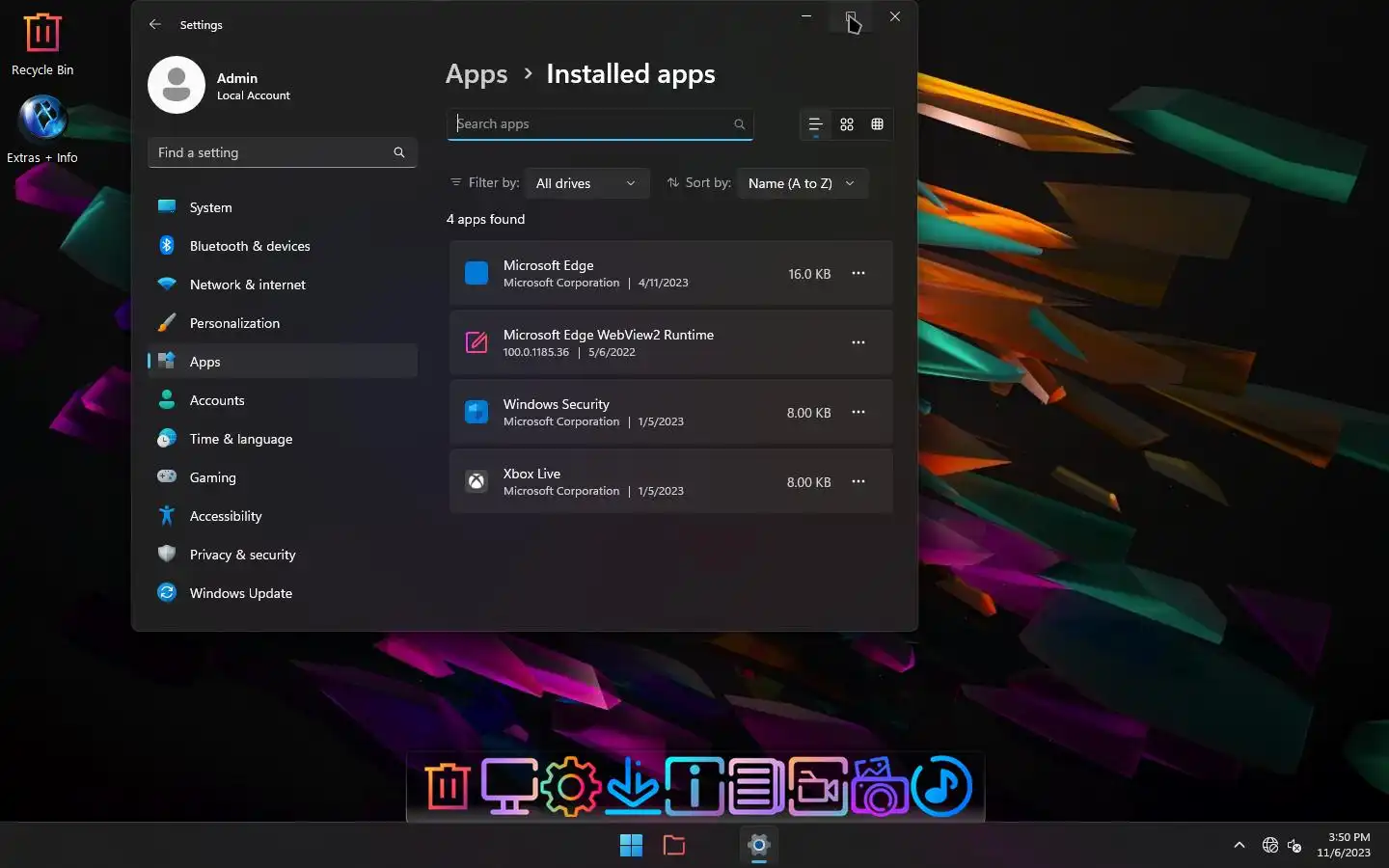Go back using the Settings back arrow
1389x868 pixels.
click(155, 24)
